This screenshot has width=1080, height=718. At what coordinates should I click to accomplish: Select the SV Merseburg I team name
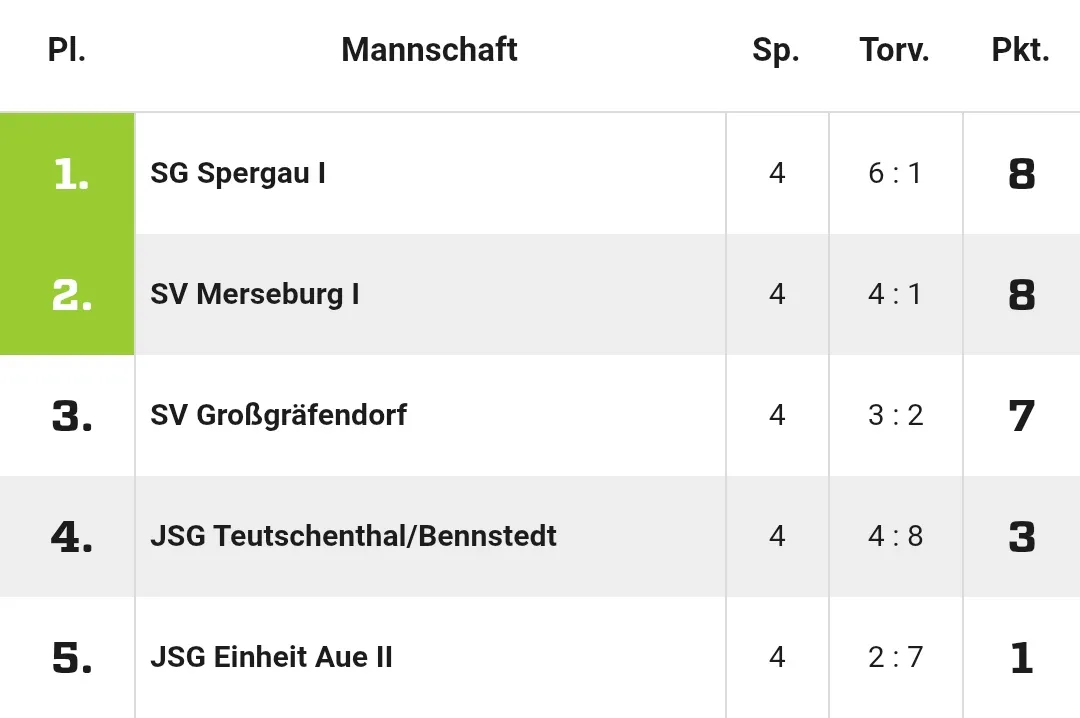(255, 294)
